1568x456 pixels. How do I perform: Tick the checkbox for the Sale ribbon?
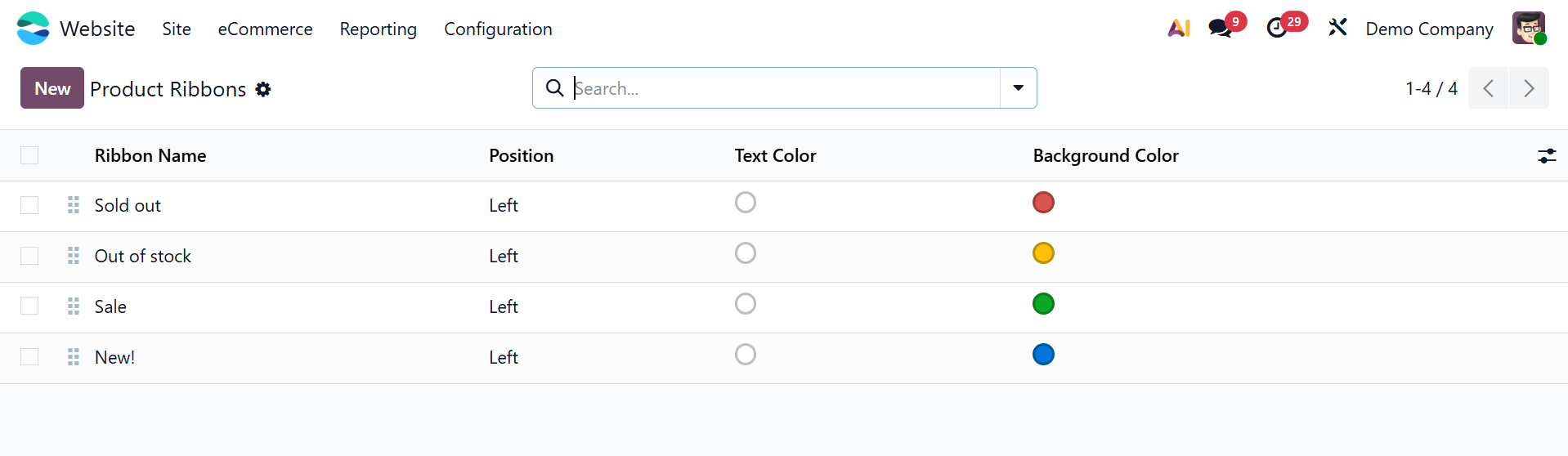pyautogui.click(x=29, y=306)
